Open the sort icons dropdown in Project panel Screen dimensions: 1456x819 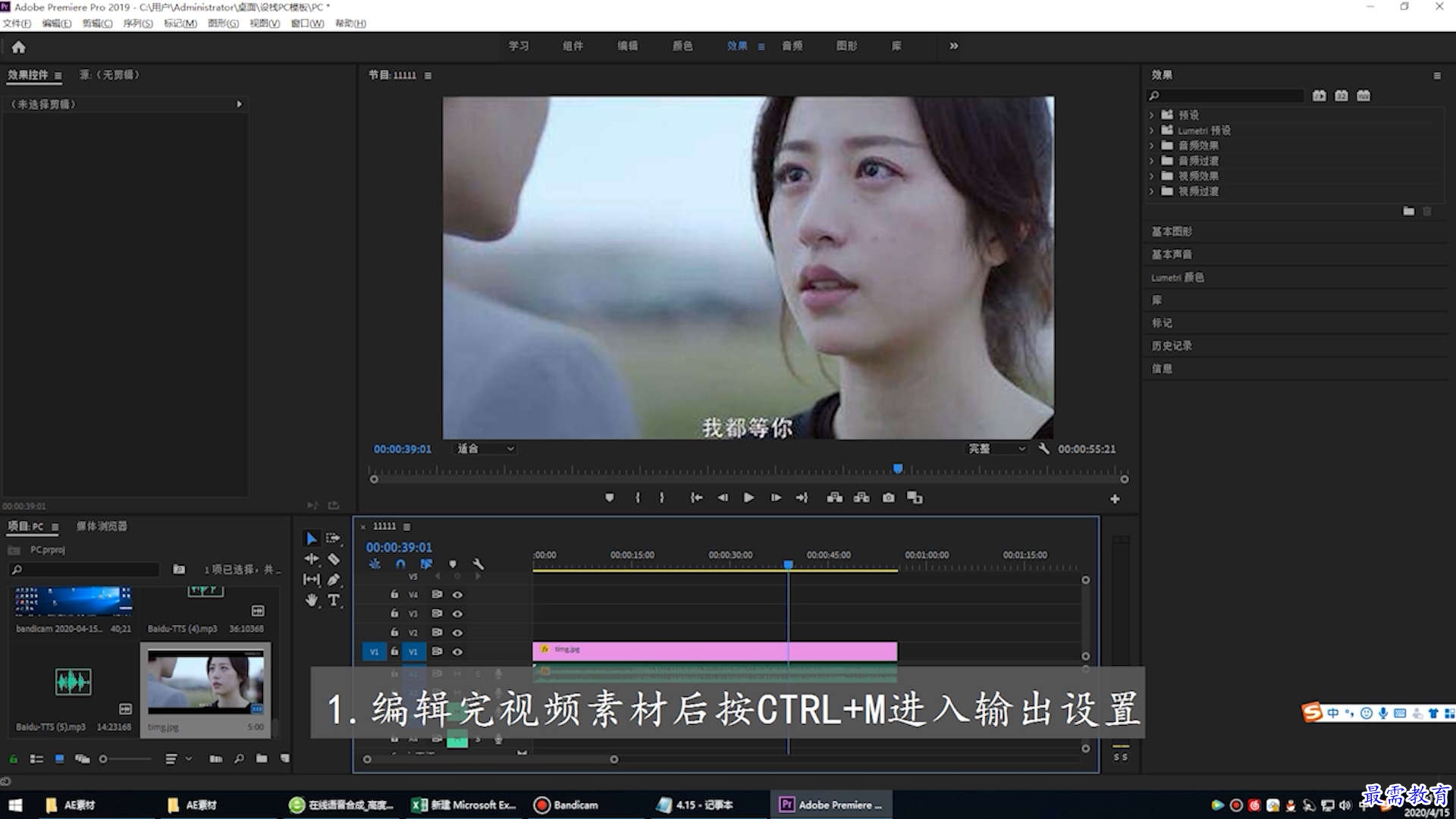[x=178, y=758]
